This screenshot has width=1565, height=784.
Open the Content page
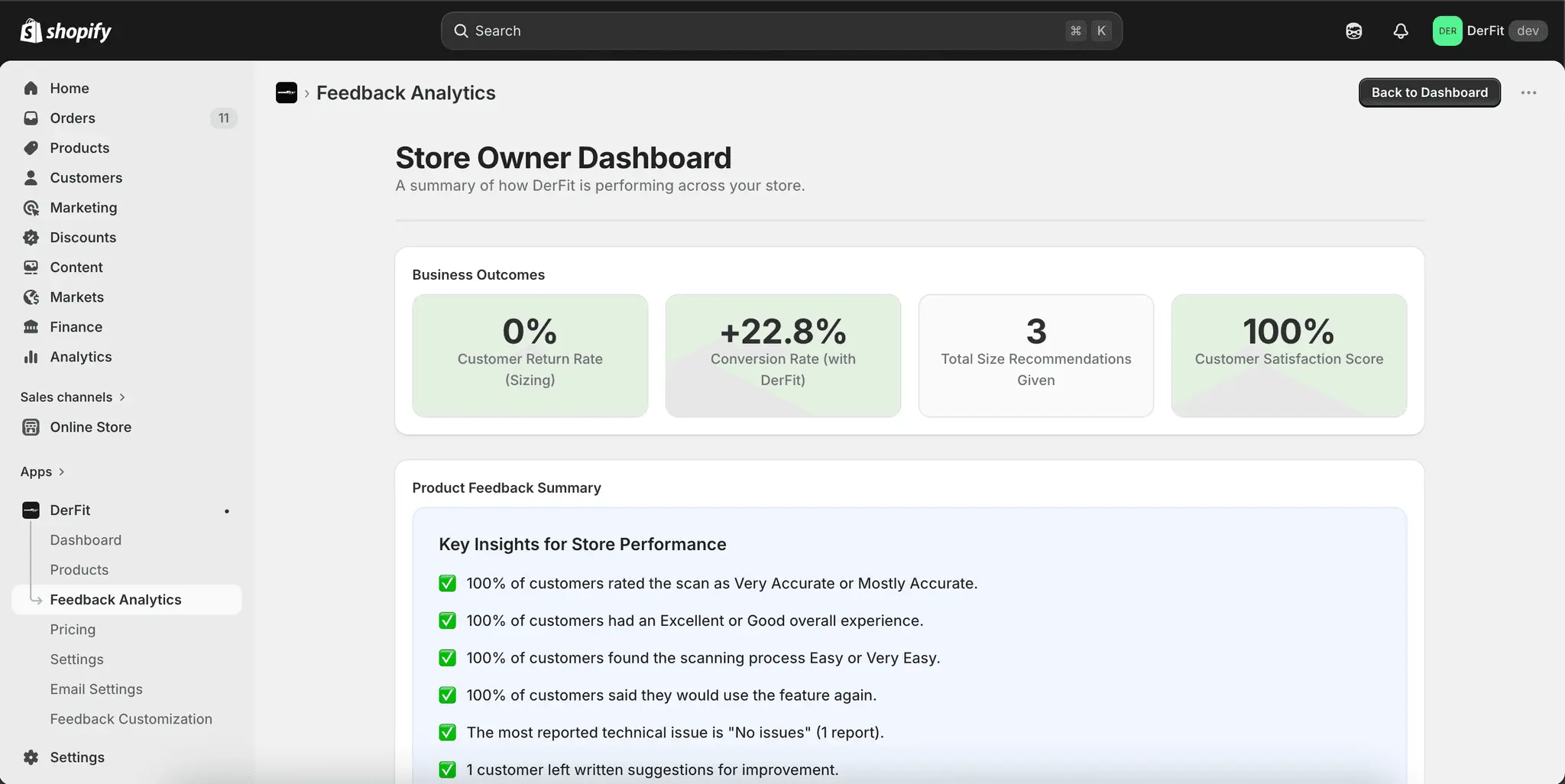tap(127, 267)
